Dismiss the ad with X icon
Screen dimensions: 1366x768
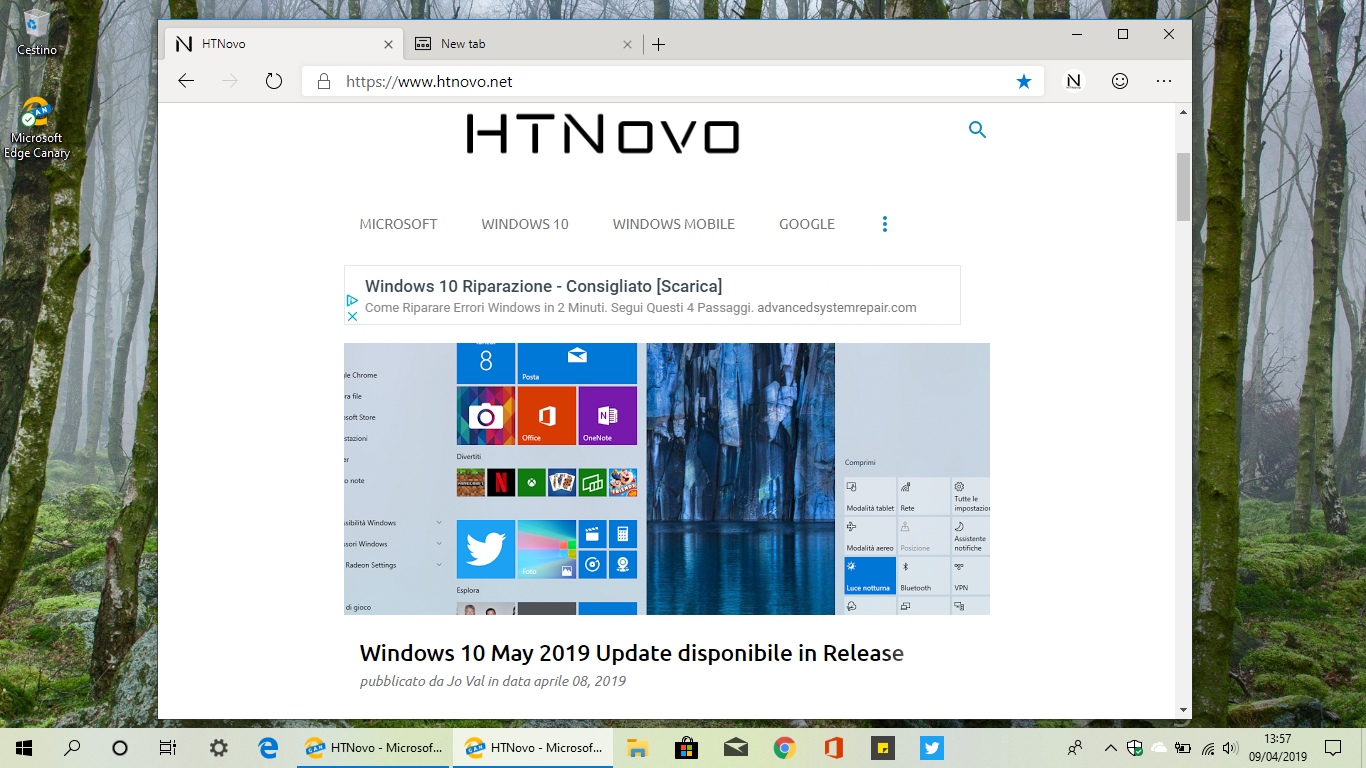click(352, 316)
